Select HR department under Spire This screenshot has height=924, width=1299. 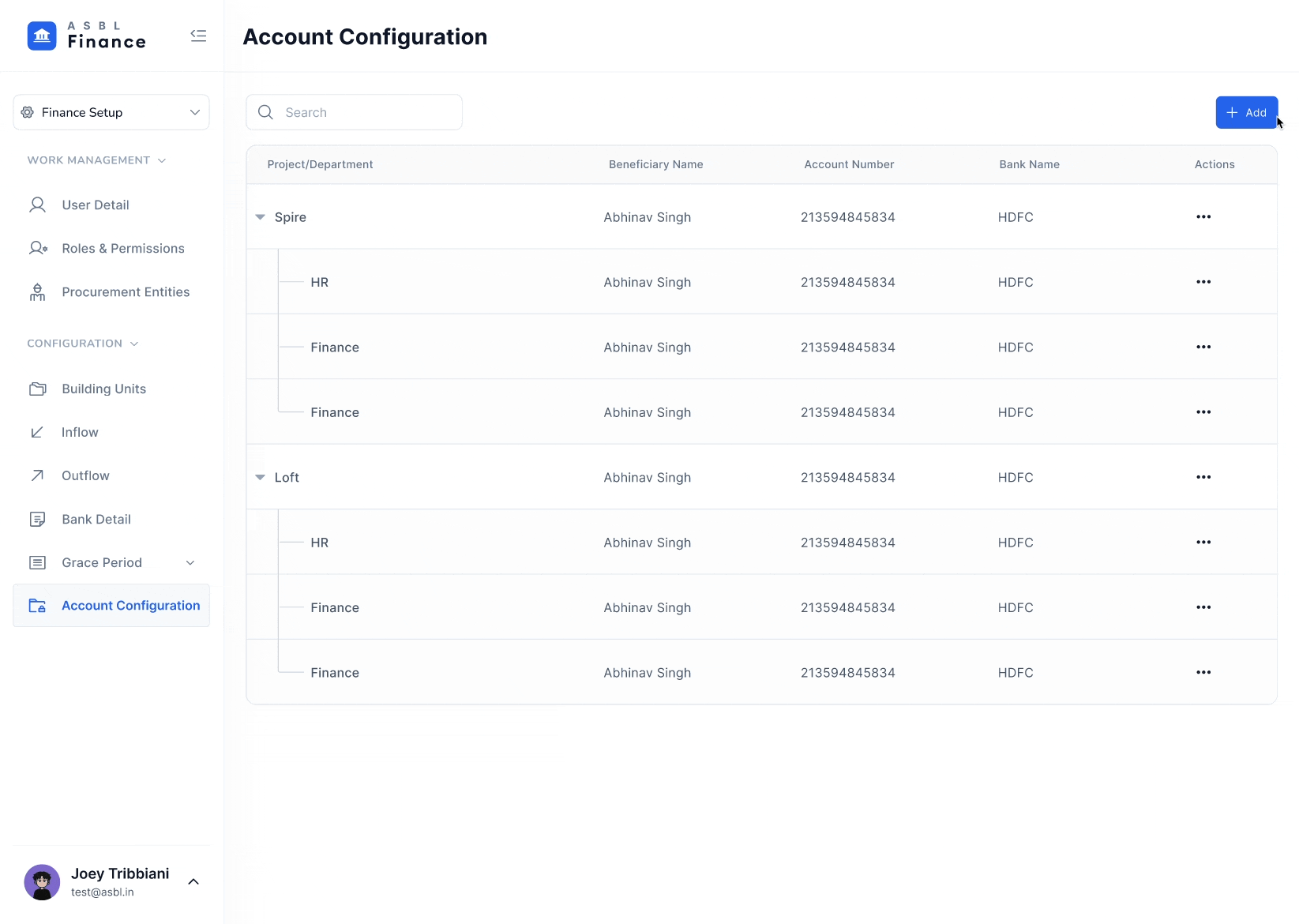[x=319, y=282]
